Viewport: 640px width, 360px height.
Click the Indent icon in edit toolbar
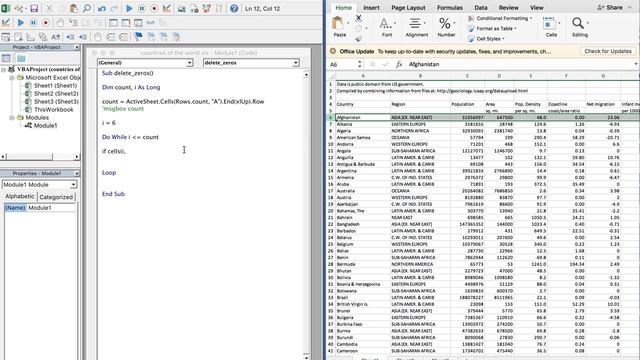(70, 37)
